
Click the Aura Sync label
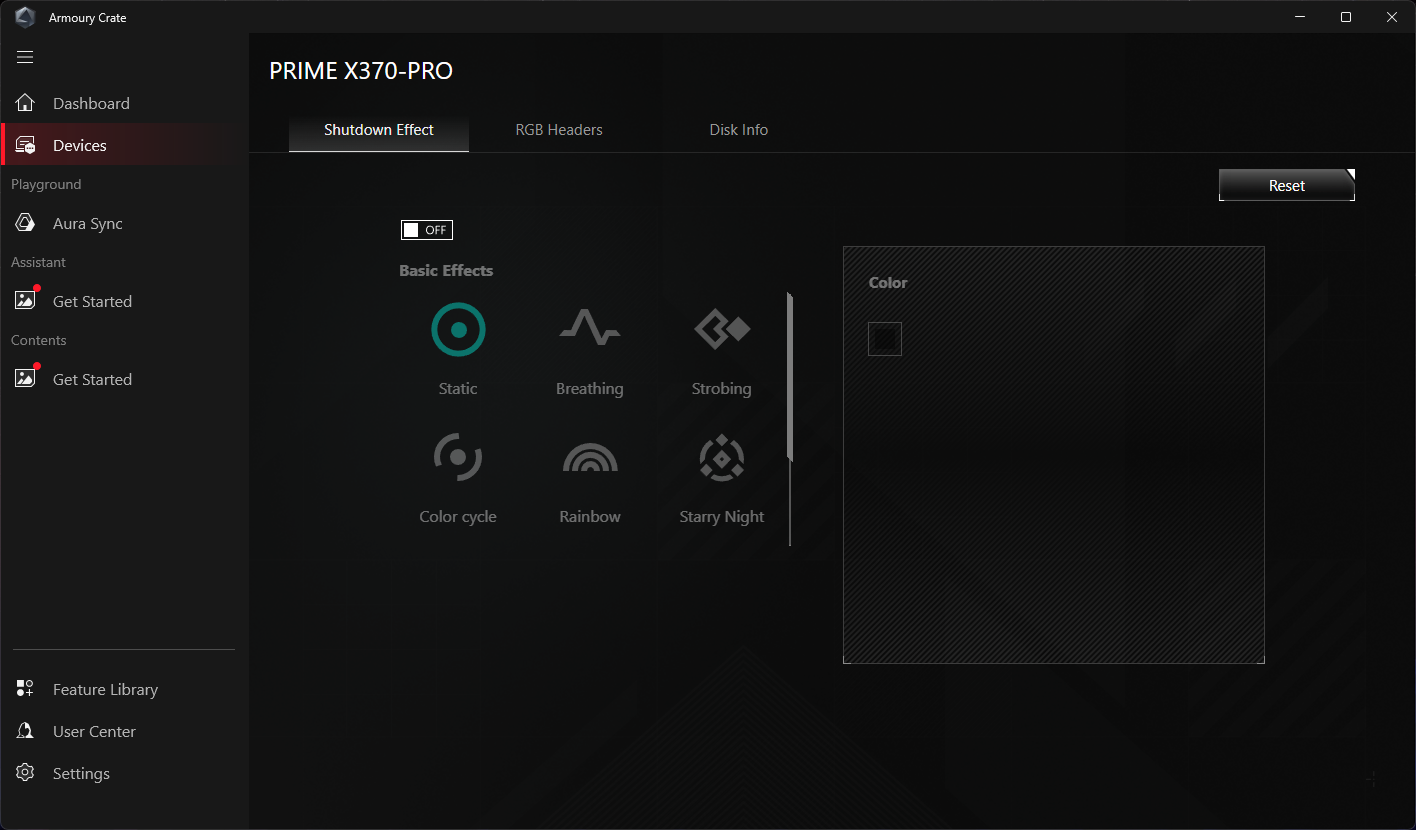point(88,224)
